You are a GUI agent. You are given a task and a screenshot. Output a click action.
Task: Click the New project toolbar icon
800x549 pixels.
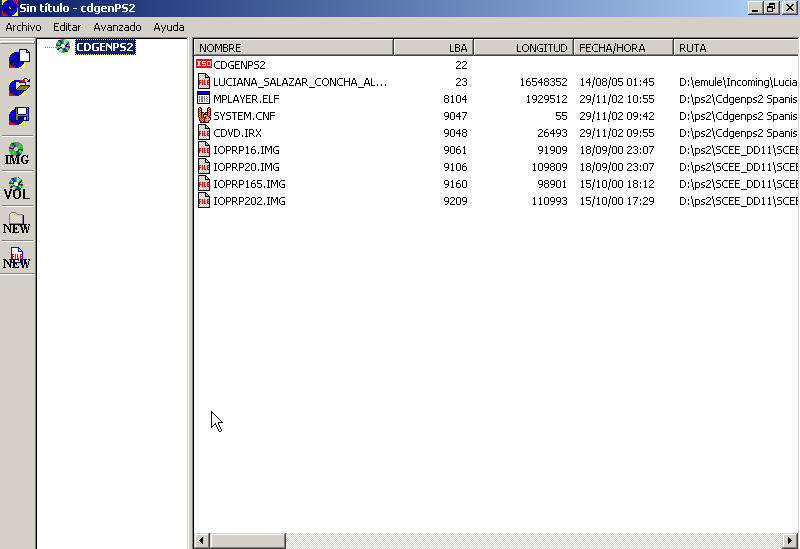(19, 59)
